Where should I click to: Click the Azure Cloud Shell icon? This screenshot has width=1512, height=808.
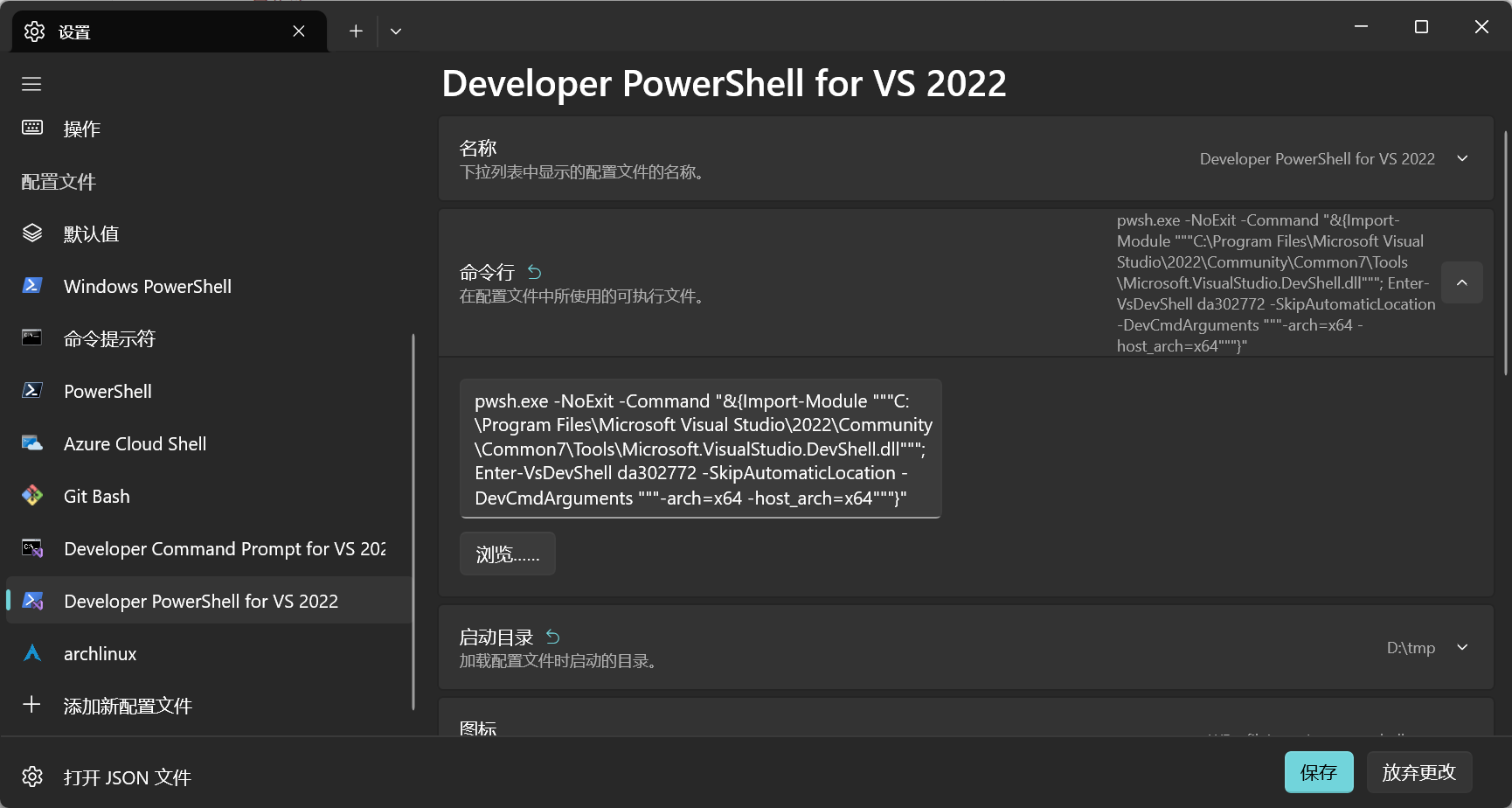(32, 442)
